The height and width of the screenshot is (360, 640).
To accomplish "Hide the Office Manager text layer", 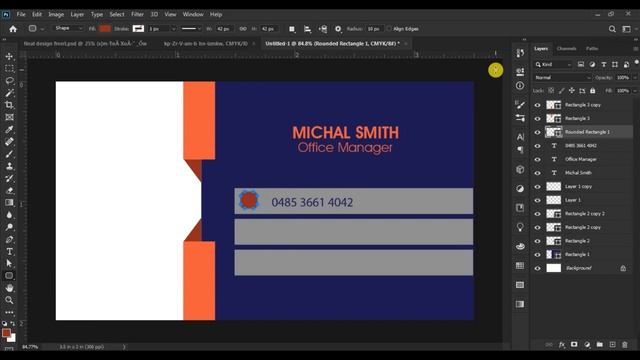I will [x=538, y=160].
